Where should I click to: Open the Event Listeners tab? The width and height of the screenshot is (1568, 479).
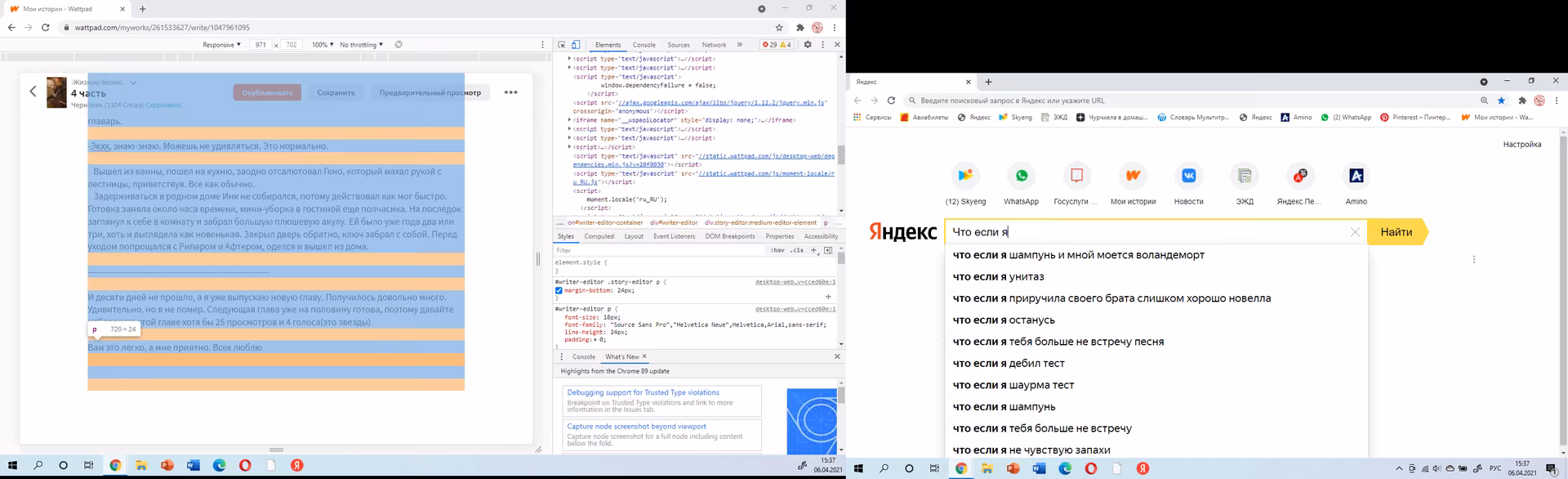coord(675,236)
